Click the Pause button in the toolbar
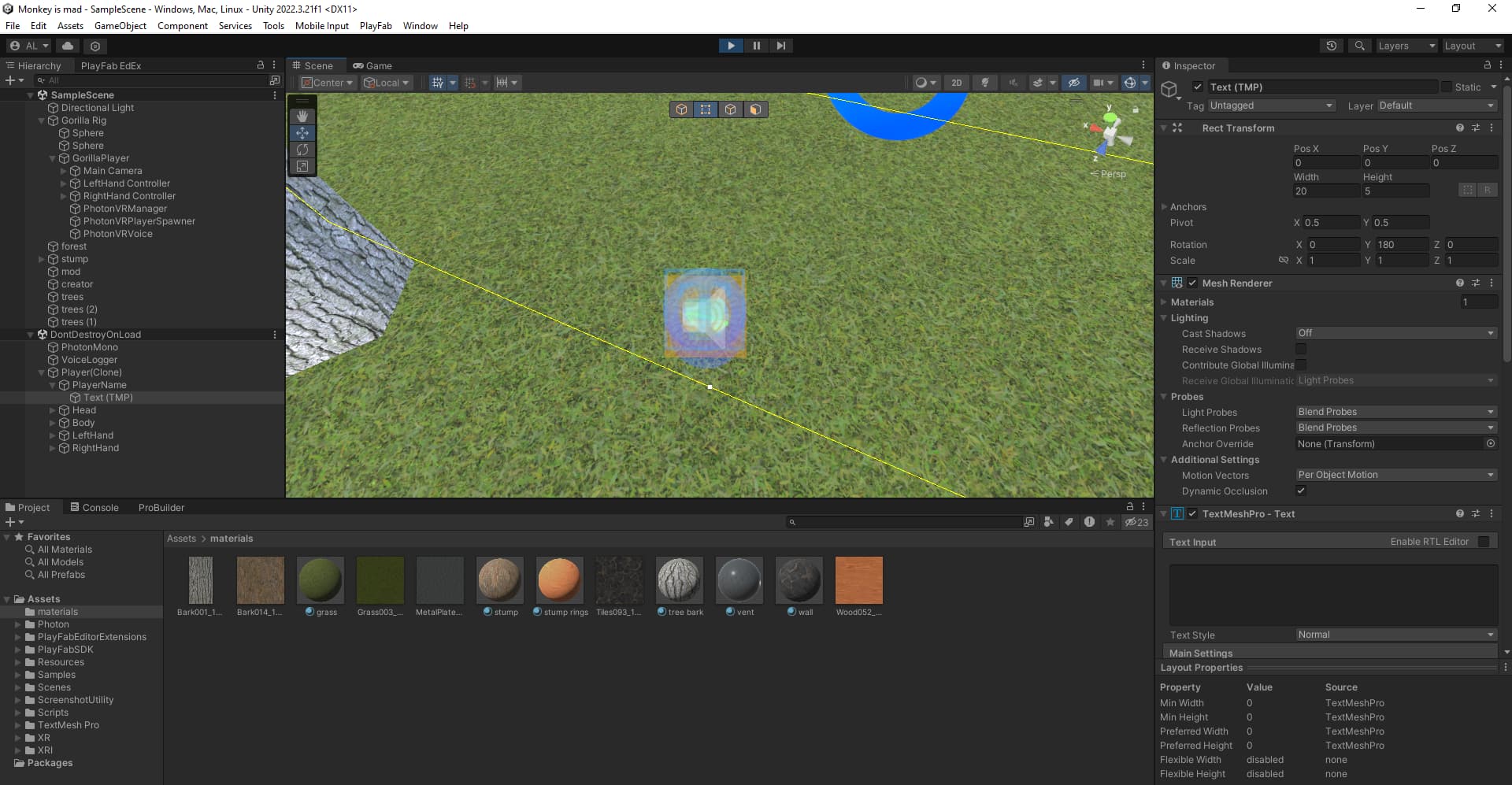Viewport: 1512px width, 785px height. point(756,45)
